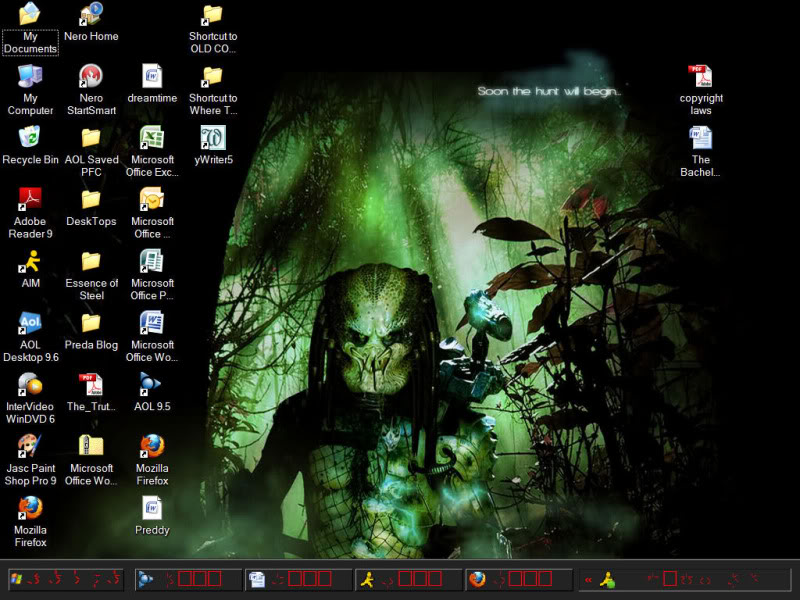800x600 pixels.
Task: Click the DeskTops folder icon
Action: click(91, 208)
